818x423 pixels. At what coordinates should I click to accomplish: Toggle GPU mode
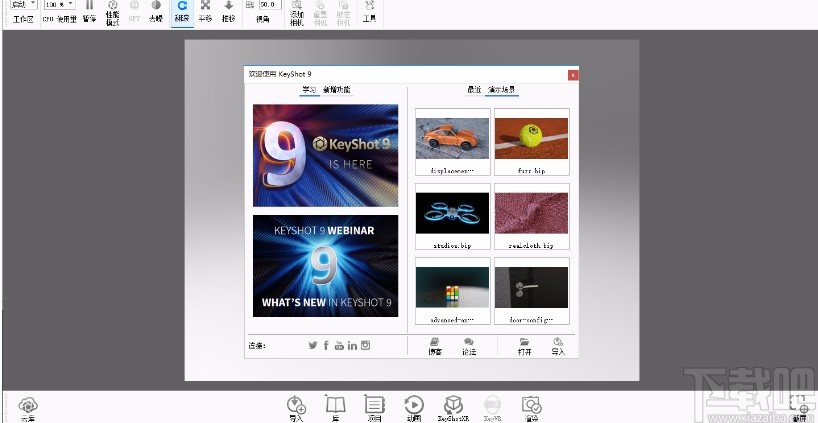click(x=134, y=11)
